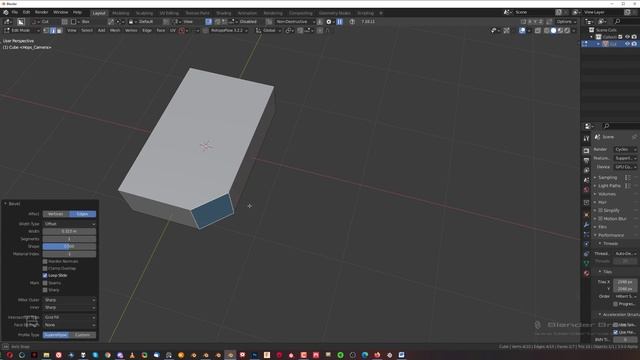Open the Face Strength None dropdown
640x360 pixels.
click(x=69, y=325)
